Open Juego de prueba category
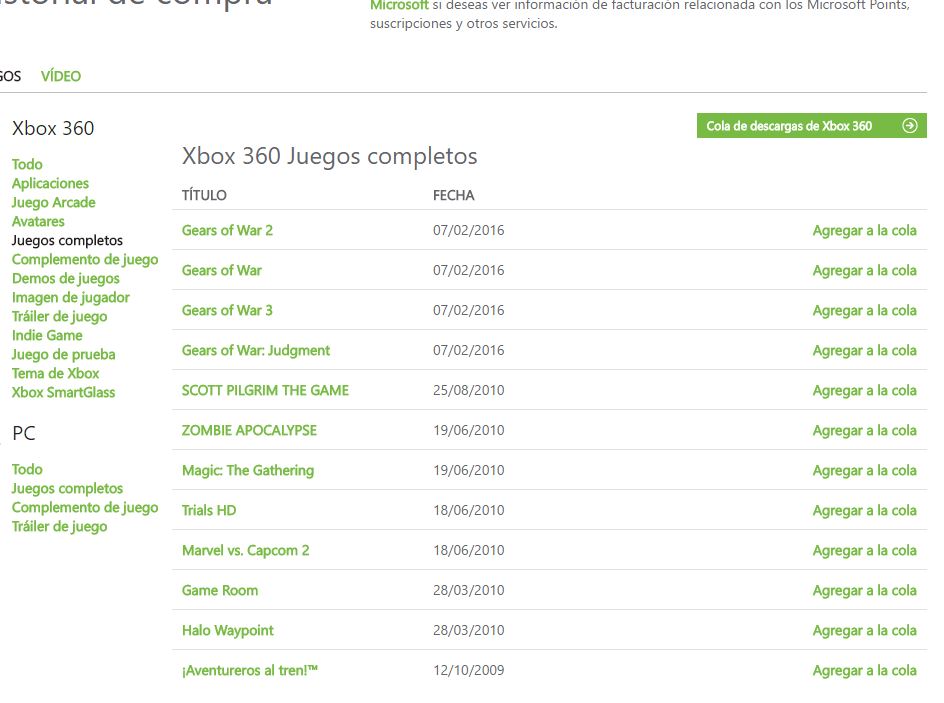The image size is (944, 703). pos(64,355)
